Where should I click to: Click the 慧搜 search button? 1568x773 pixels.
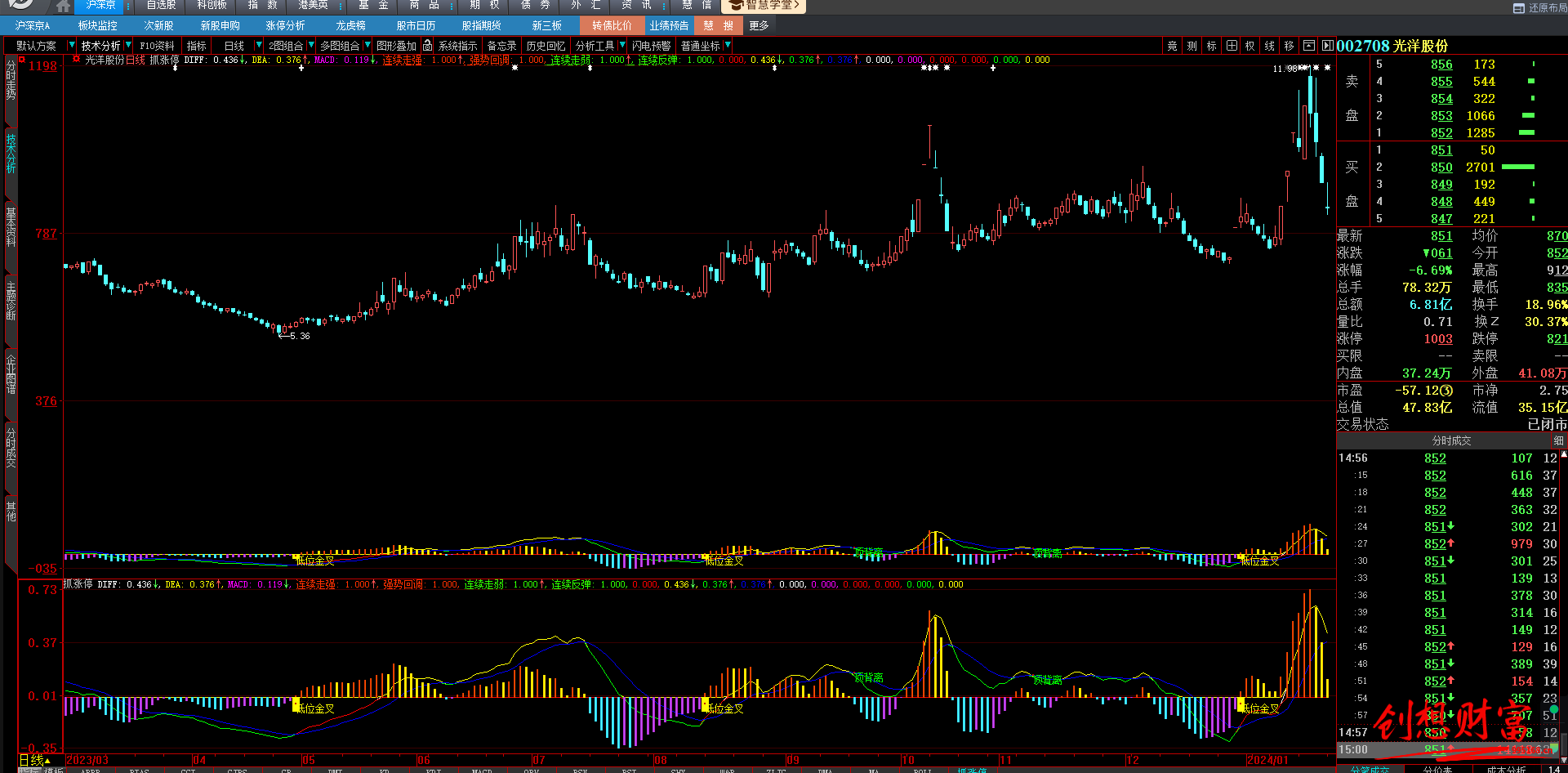click(x=718, y=25)
